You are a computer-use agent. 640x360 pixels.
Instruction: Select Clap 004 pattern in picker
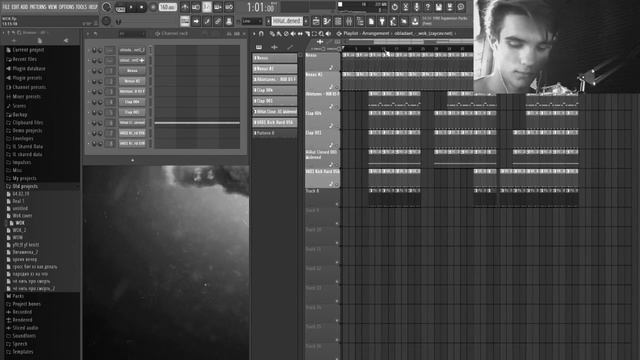click(x=275, y=90)
